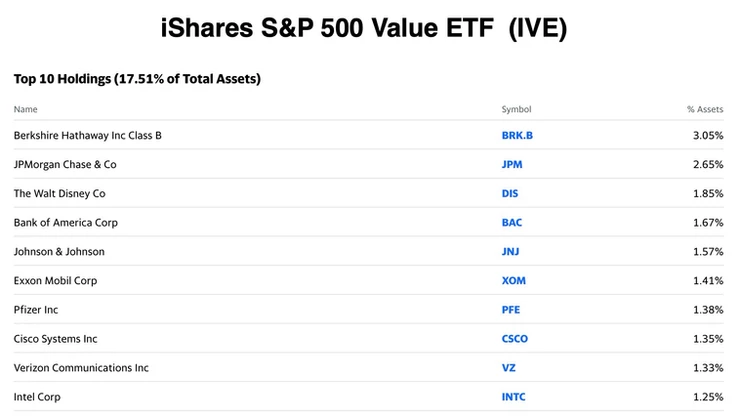Open the BRK.B ticker symbol link
Viewport: 740px width, 416px height.
click(515, 135)
